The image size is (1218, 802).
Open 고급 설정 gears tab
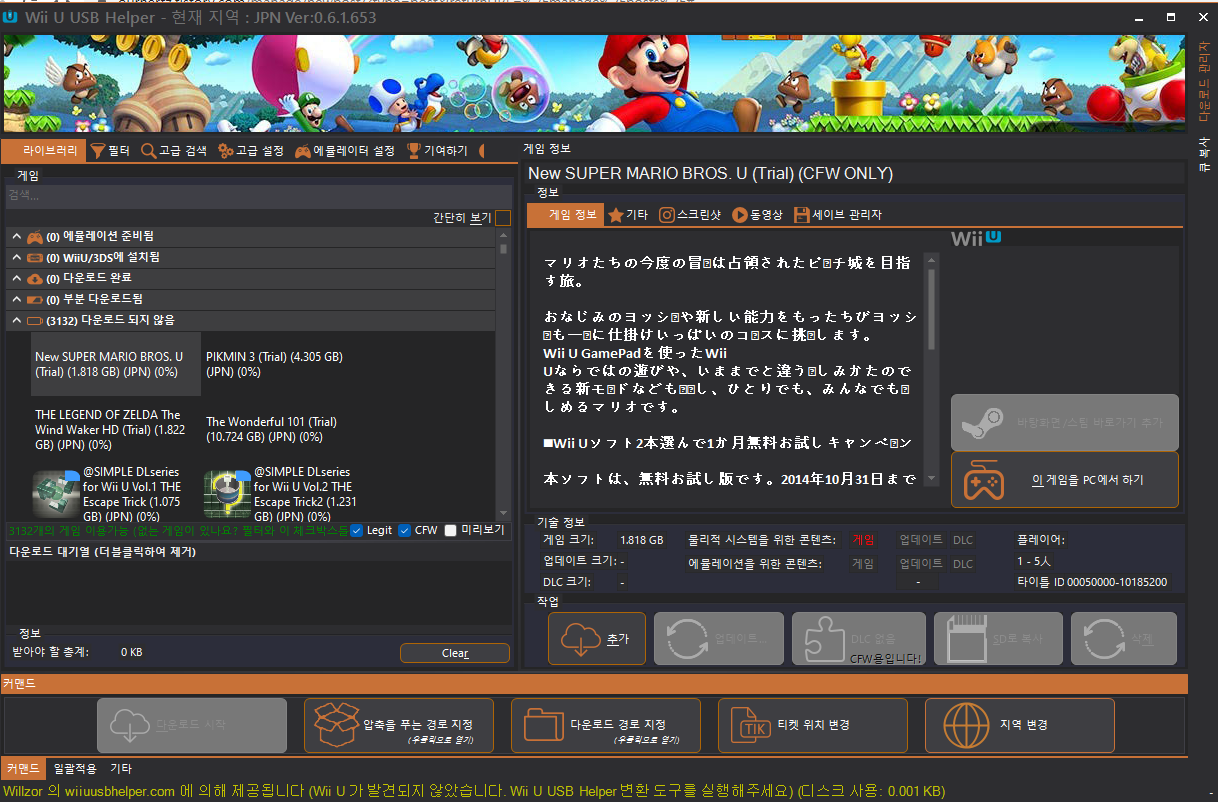click(x=251, y=151)
